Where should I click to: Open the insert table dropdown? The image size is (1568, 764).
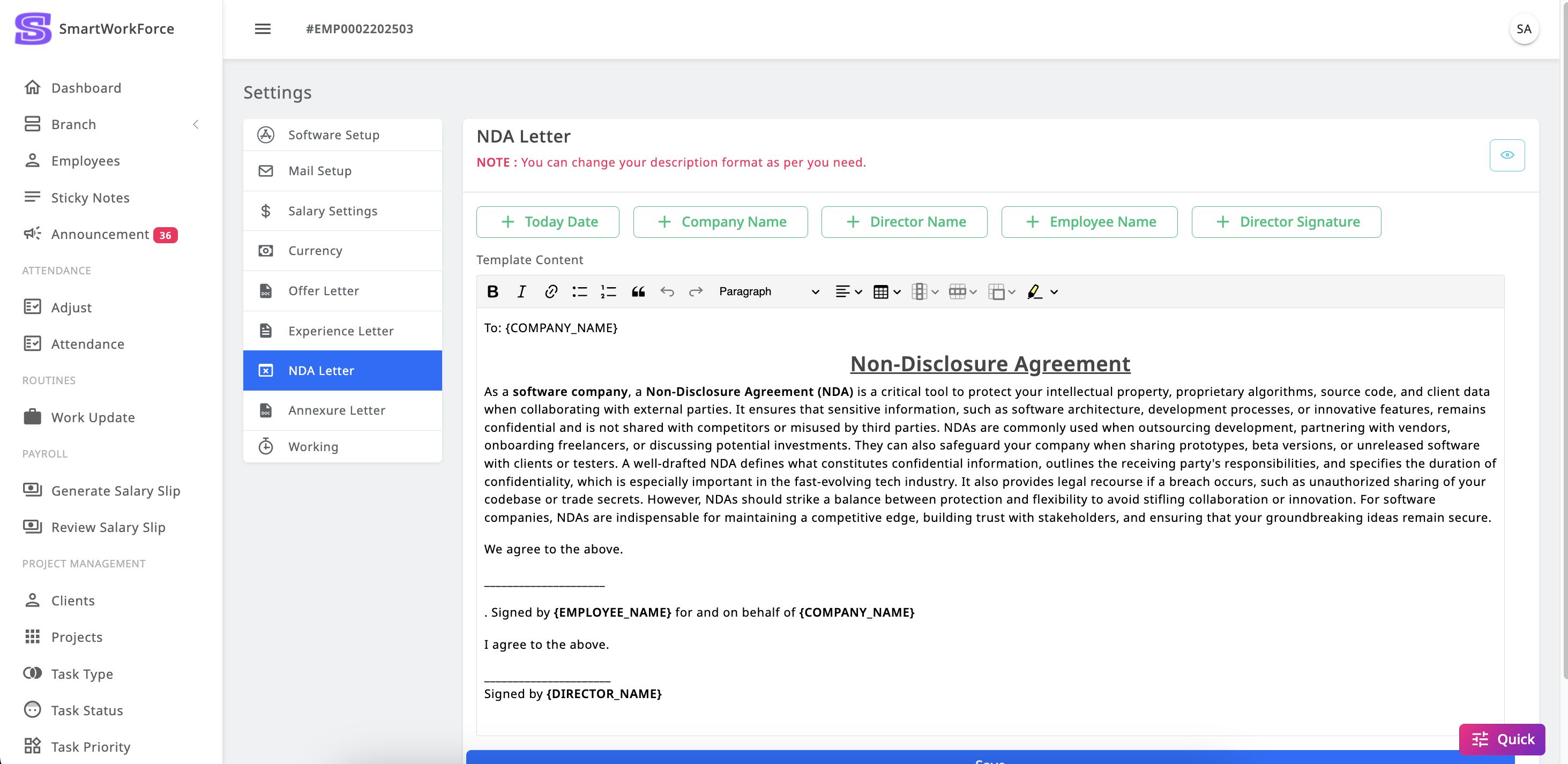point(887,291)
